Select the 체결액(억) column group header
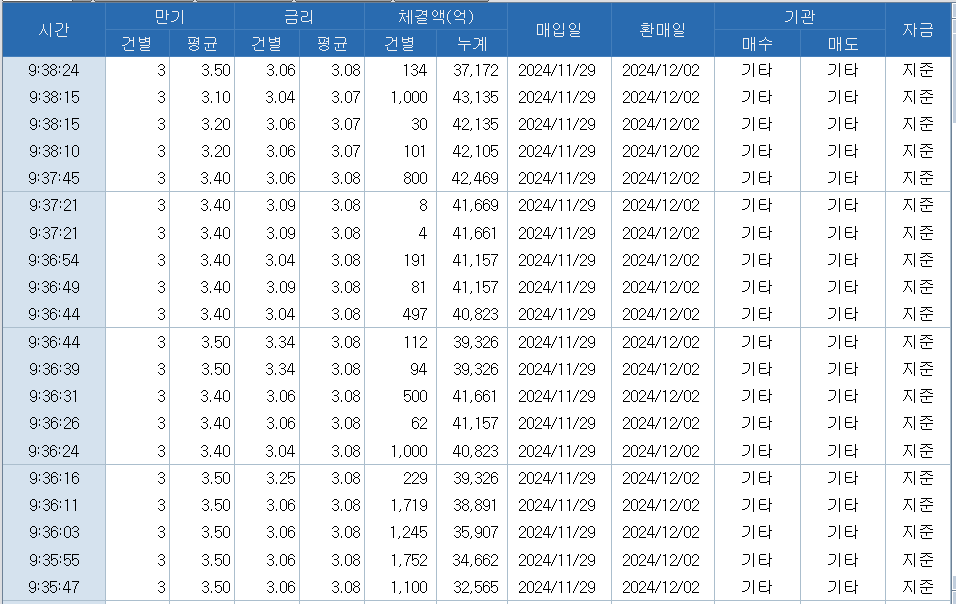The image size is (956, 604). [x=436, y=17]
